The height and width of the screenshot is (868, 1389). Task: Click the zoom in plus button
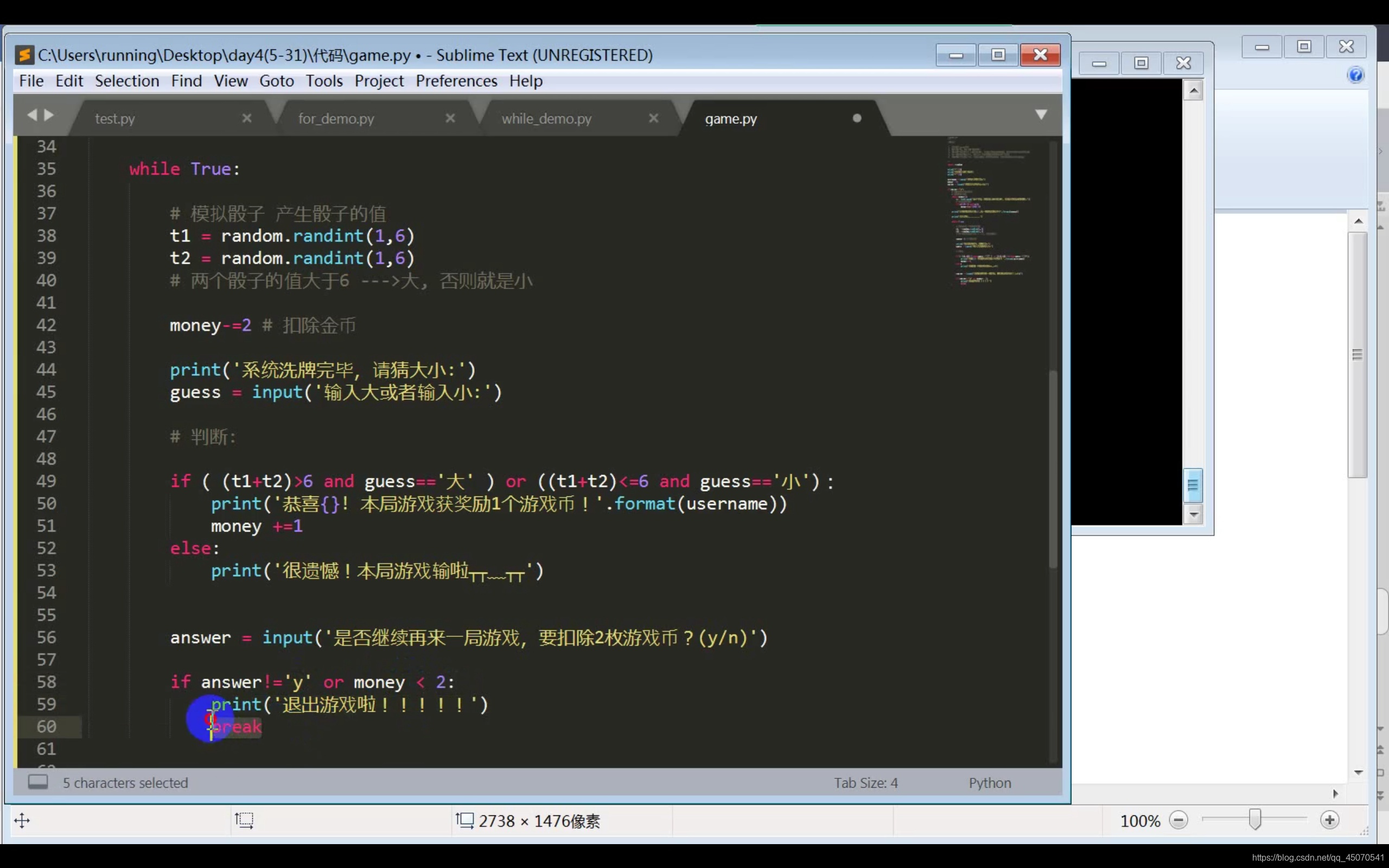1329,820
